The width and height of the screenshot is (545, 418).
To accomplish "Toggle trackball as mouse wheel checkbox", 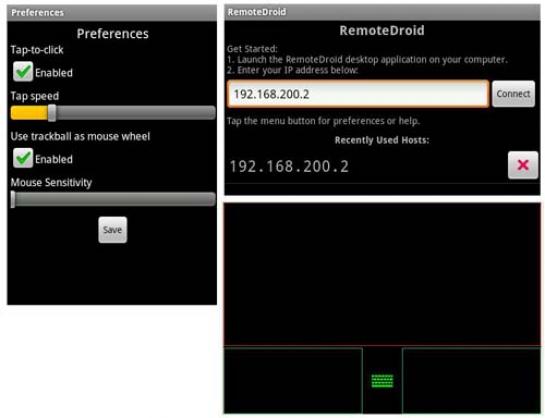I will click(x=23, y=158).
